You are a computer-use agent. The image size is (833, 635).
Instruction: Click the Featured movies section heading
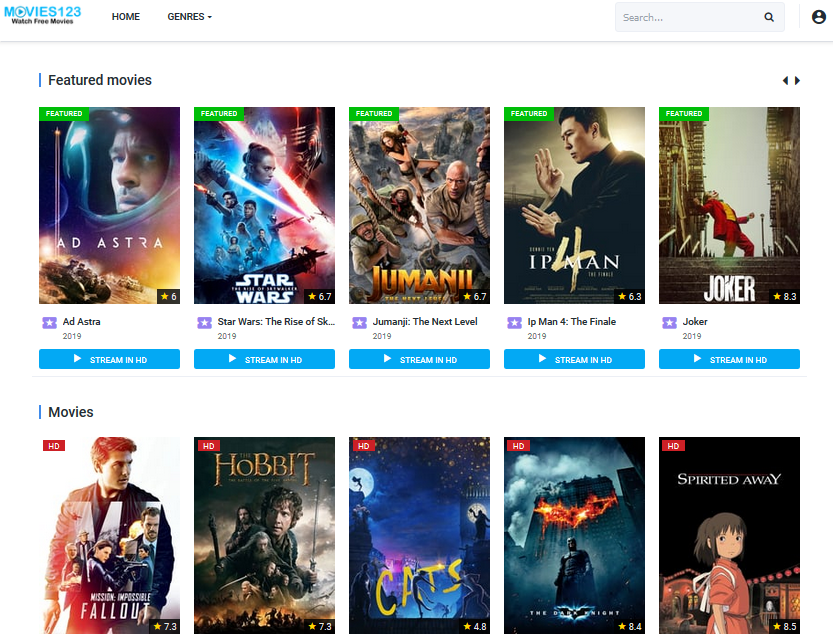point(100,80)
